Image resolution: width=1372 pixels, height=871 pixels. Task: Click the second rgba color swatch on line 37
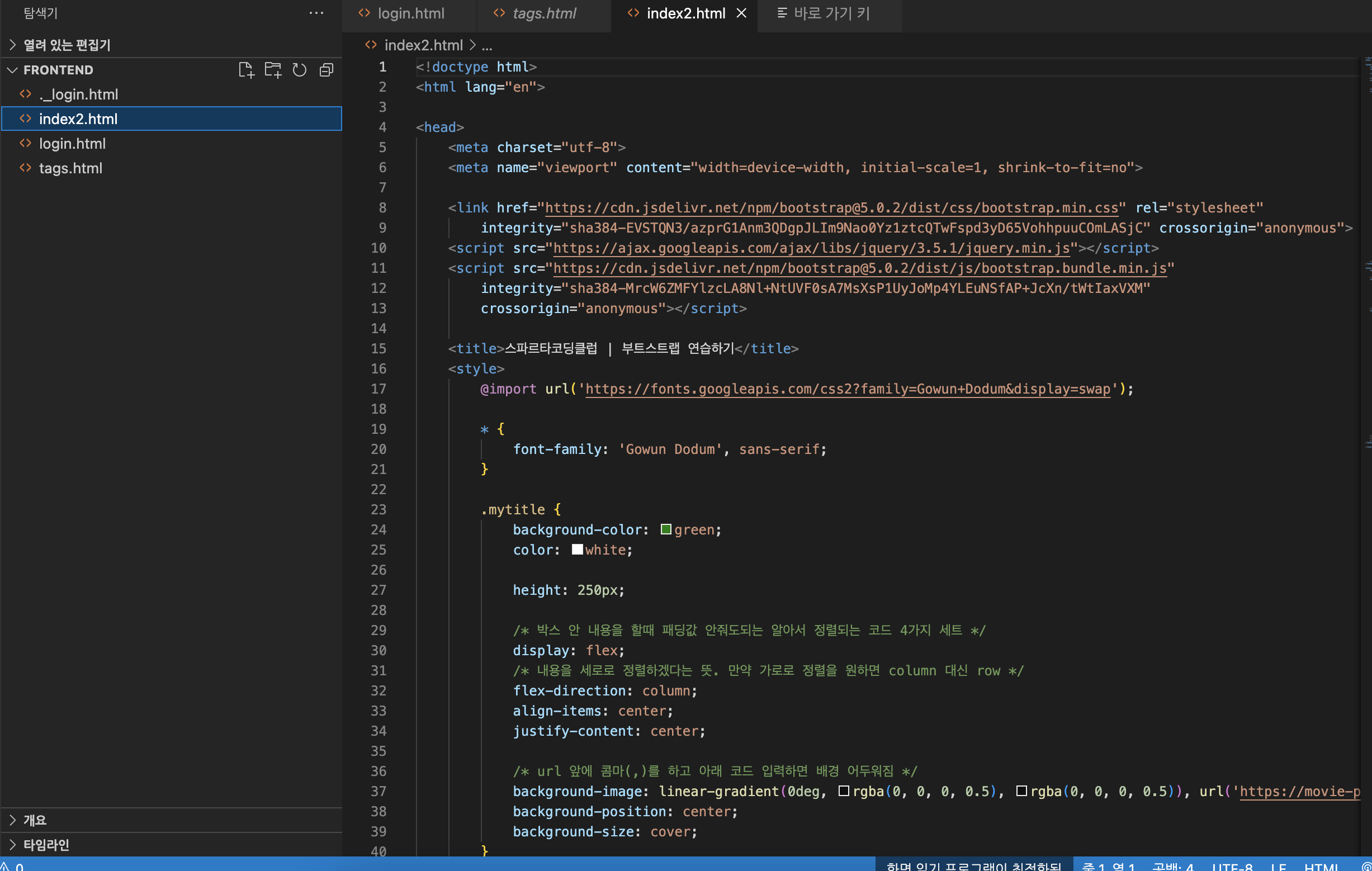(1021, 791)
